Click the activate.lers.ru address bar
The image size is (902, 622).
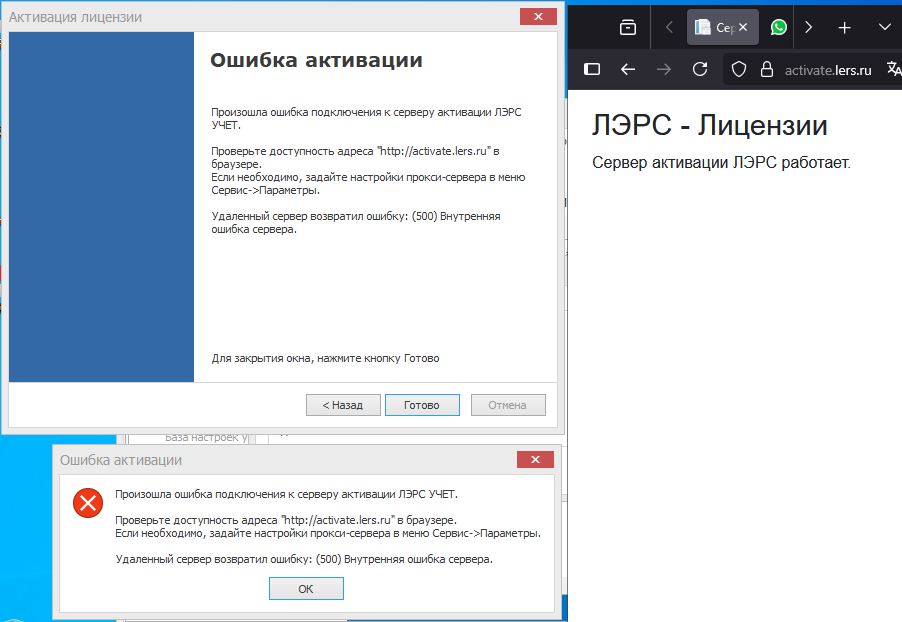click(828, 70)
